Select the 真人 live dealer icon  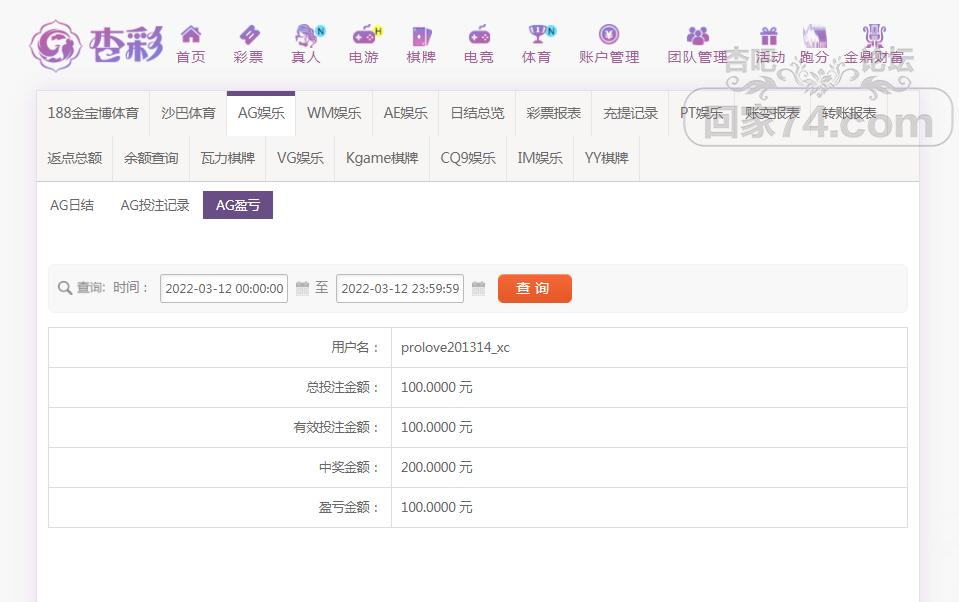click(x=306, y=36)
